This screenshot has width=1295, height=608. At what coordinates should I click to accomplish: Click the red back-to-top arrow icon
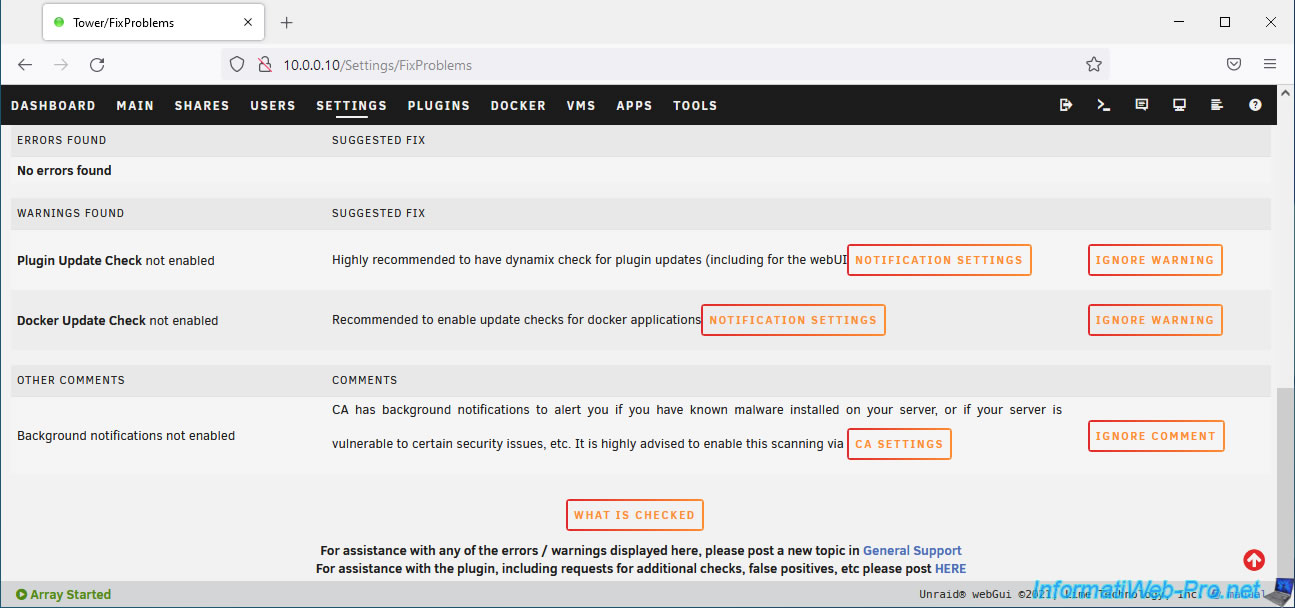pyautogui.click(x=1254, y=560)
